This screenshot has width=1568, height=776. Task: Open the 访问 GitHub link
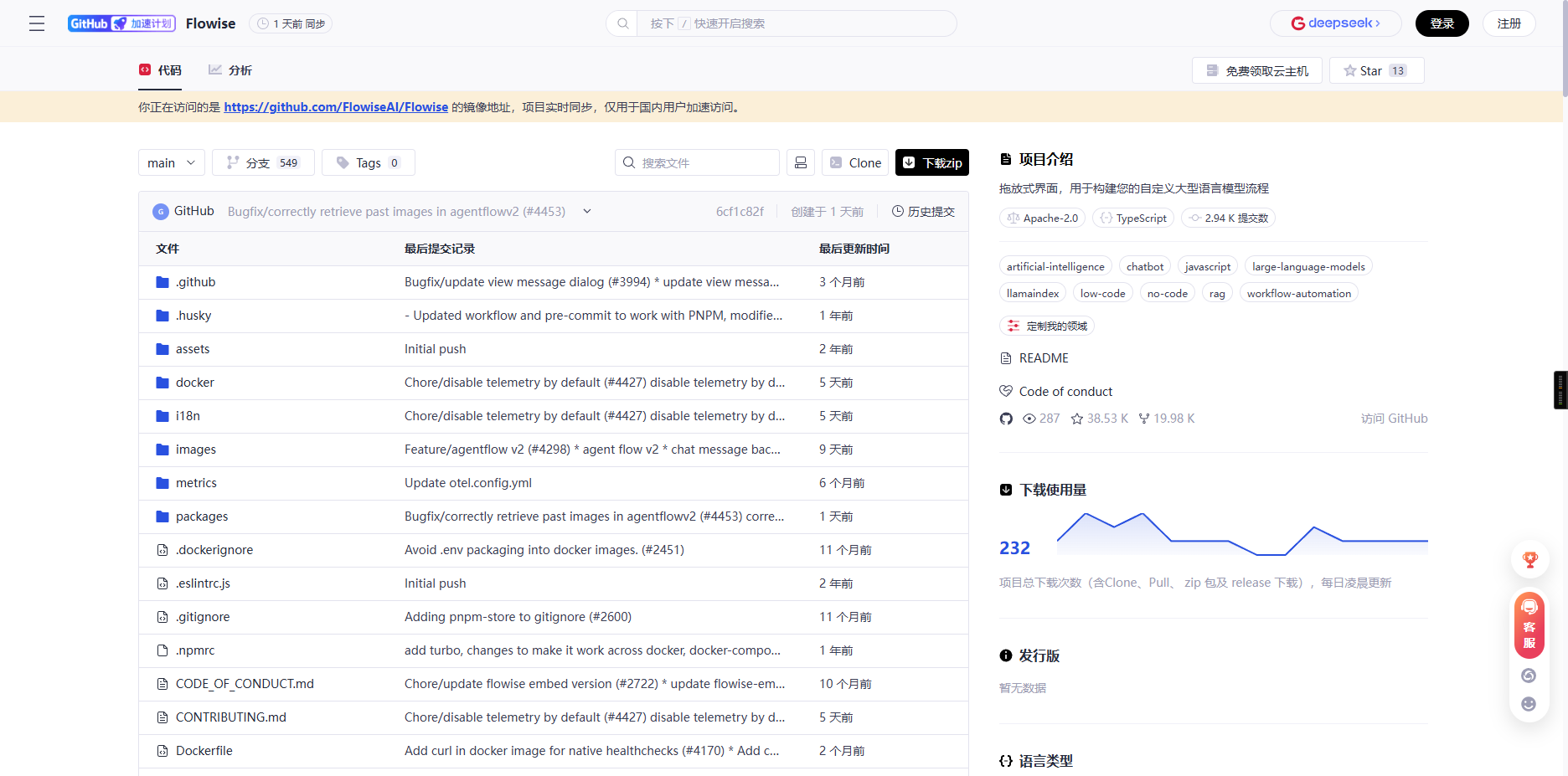click(x=1395, y=419)
